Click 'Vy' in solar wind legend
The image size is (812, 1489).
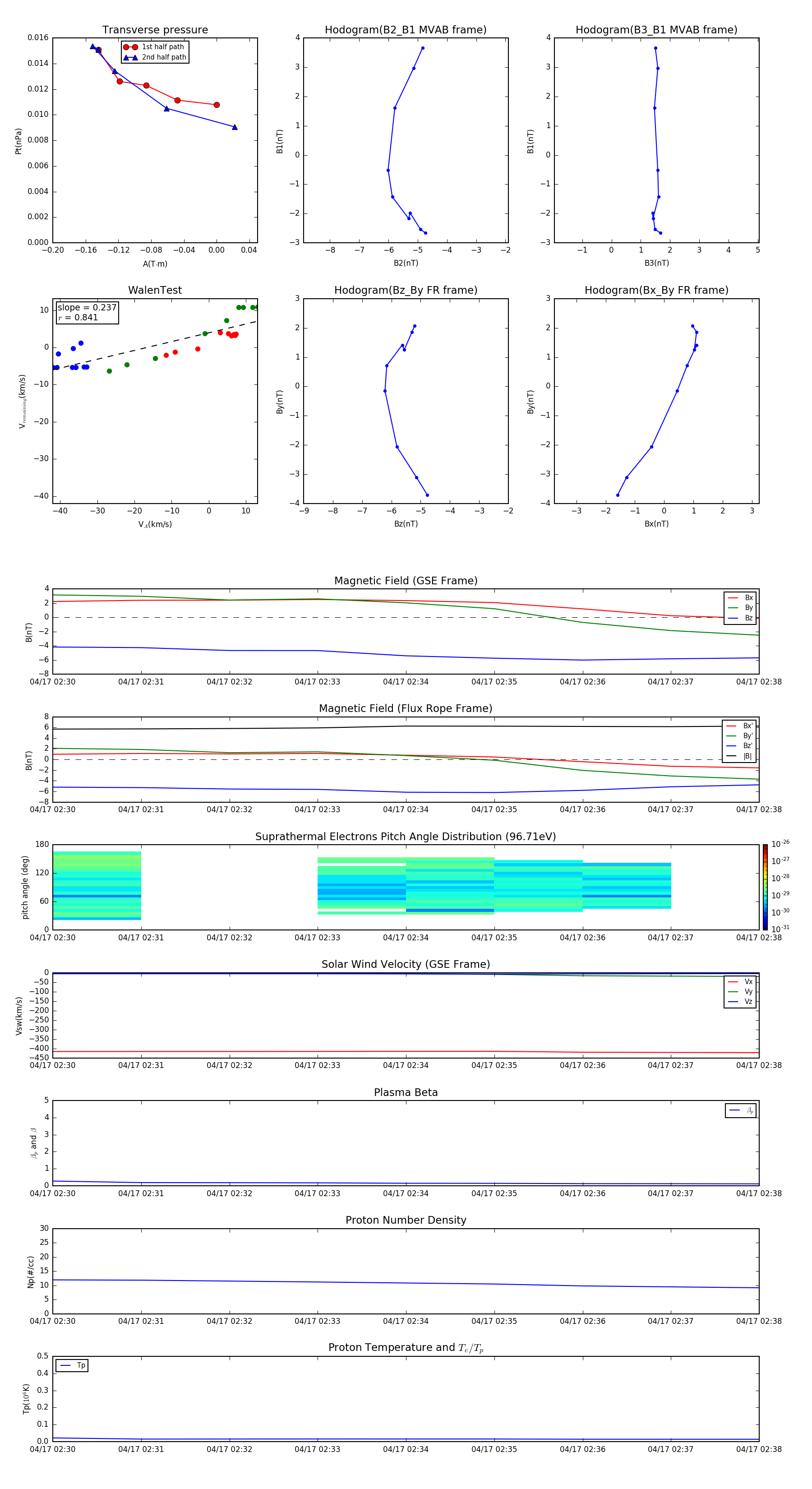point(741,992)
